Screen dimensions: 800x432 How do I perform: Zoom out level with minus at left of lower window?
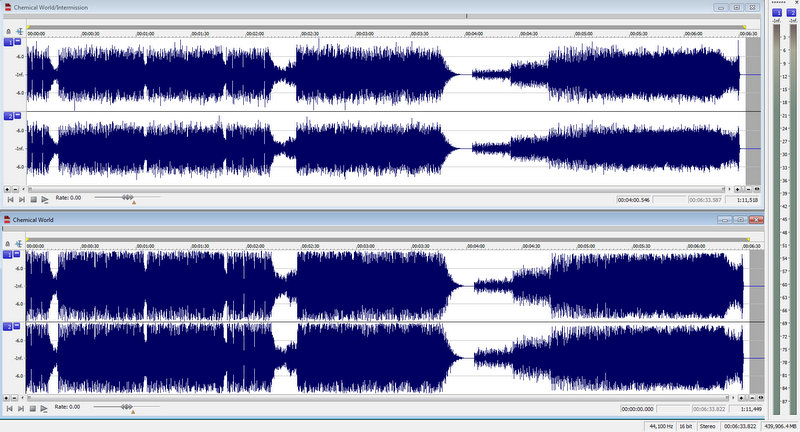(x=14, y=398)
